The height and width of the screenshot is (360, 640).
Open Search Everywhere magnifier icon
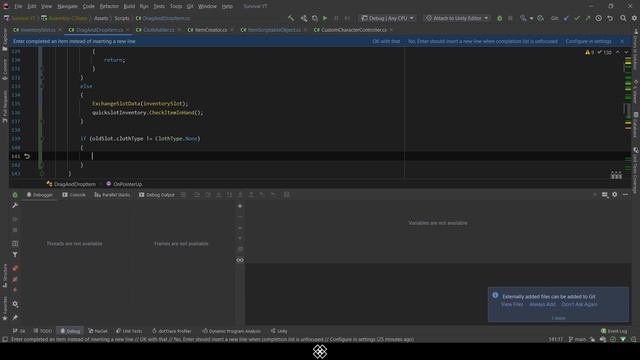[x=623, y=18]
